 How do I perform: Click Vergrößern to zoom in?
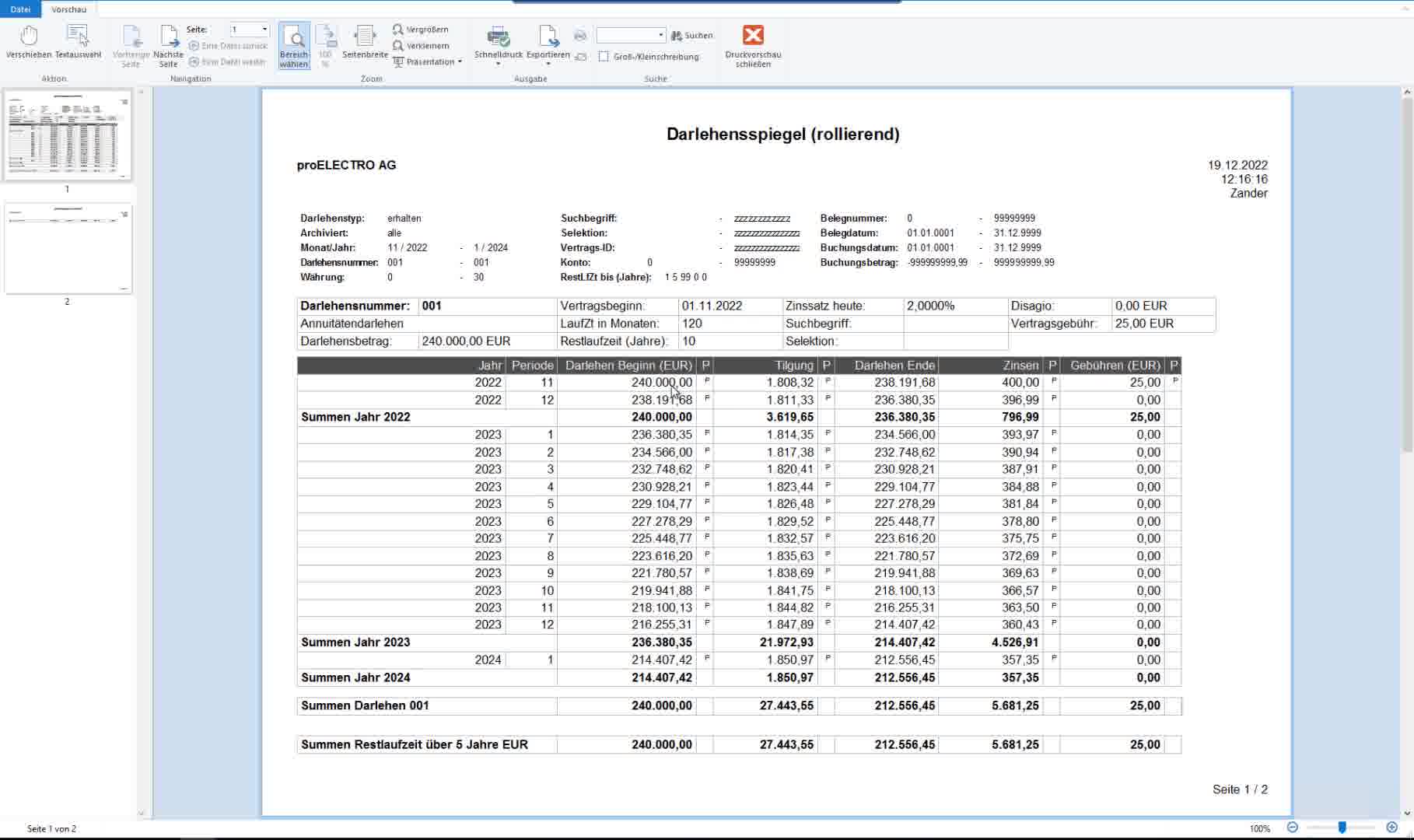[x=421, y=30]
